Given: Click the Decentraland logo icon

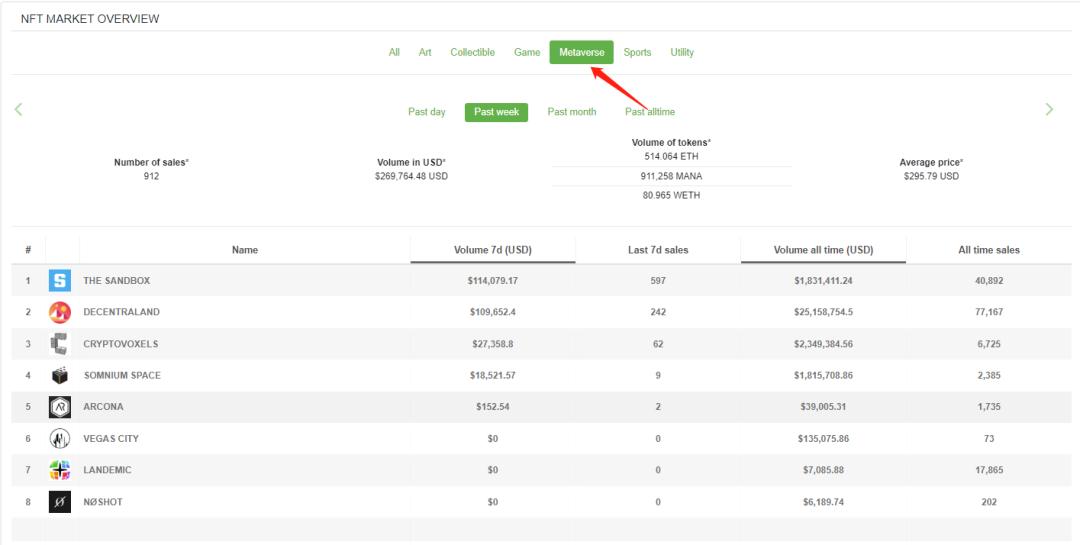Looking at the screenshot, I should click(x=60, y=312).
